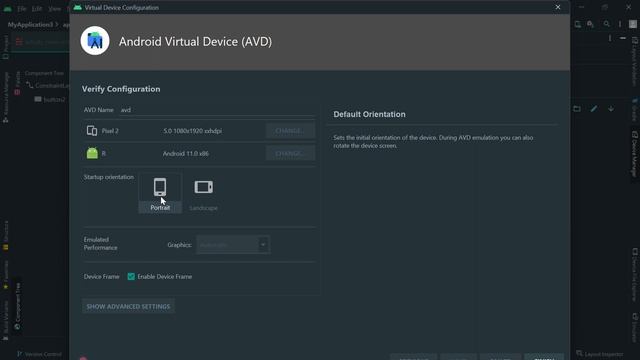This screenshot has height=360, width=640.
Task: Close the Virtual Device Configuration dialog
Action: coord(558,7)
